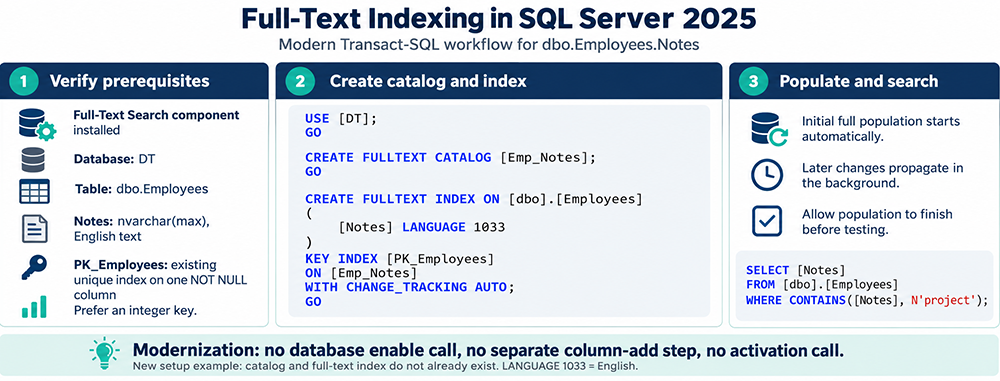This screenshot has height=381, width=1000.
Task: Click the database refresh icon by Initial full population
Action: click(770, 129)
